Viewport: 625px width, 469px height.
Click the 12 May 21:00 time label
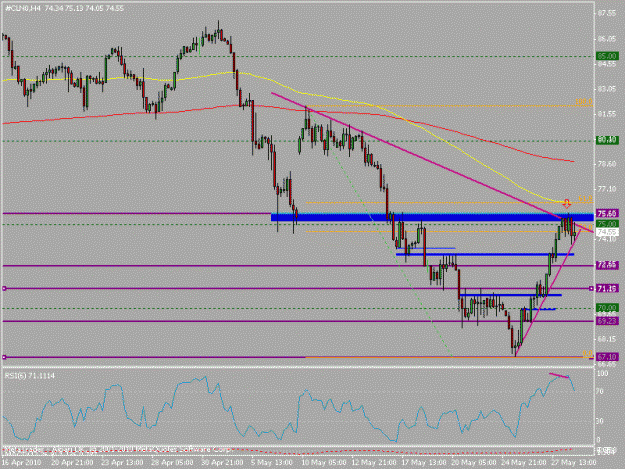(374, 463)
